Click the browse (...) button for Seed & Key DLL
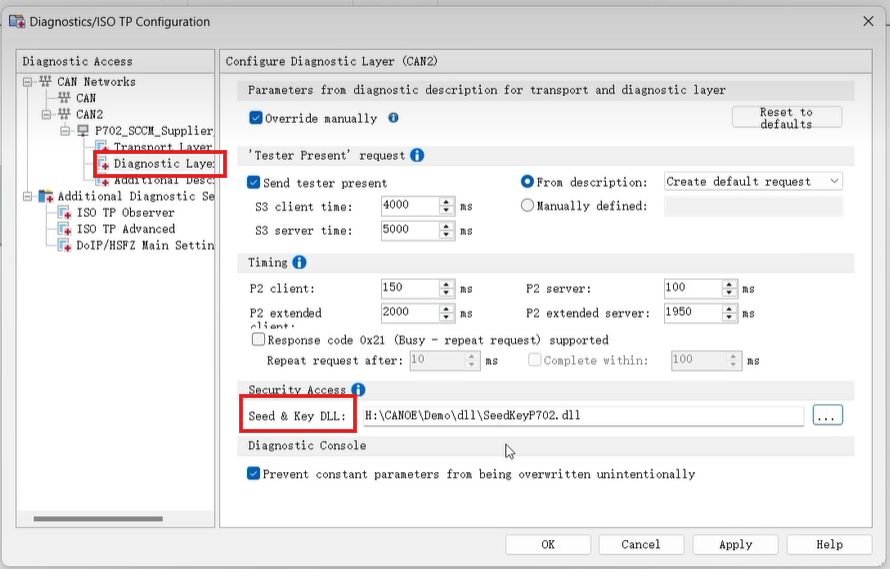Image resolution: width=890 pixels, height=569 pixels. pyautogui.click(x=828, y=415)
